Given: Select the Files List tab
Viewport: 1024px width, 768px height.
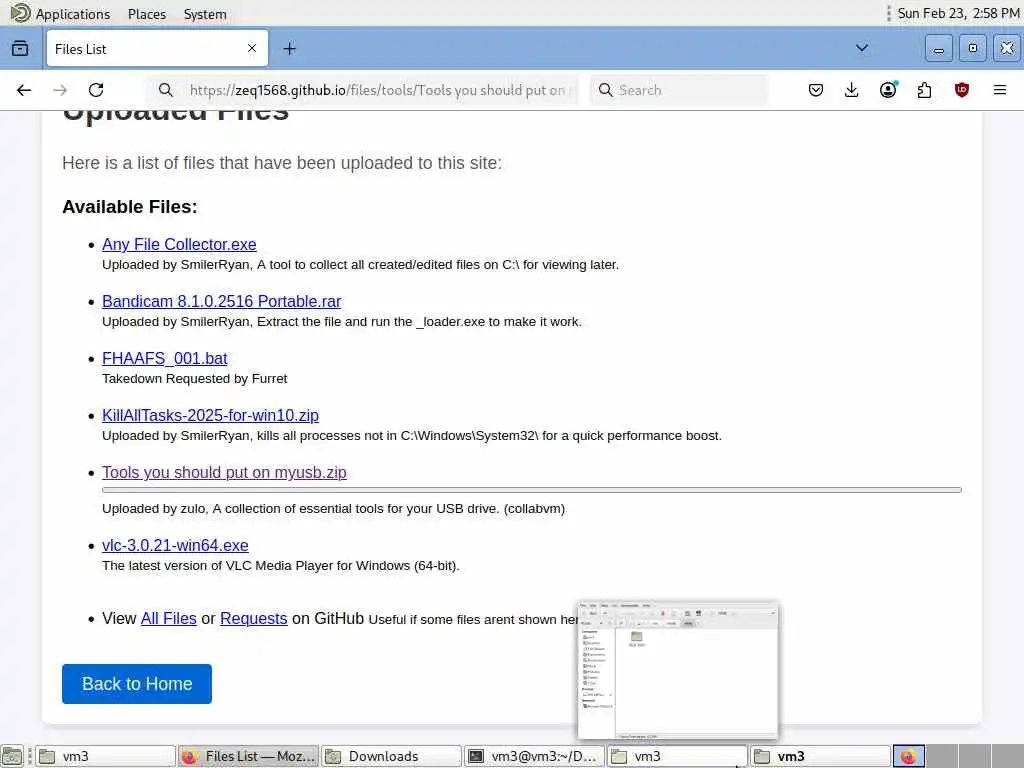Looking at the screenshot, I should pos(157,48).
